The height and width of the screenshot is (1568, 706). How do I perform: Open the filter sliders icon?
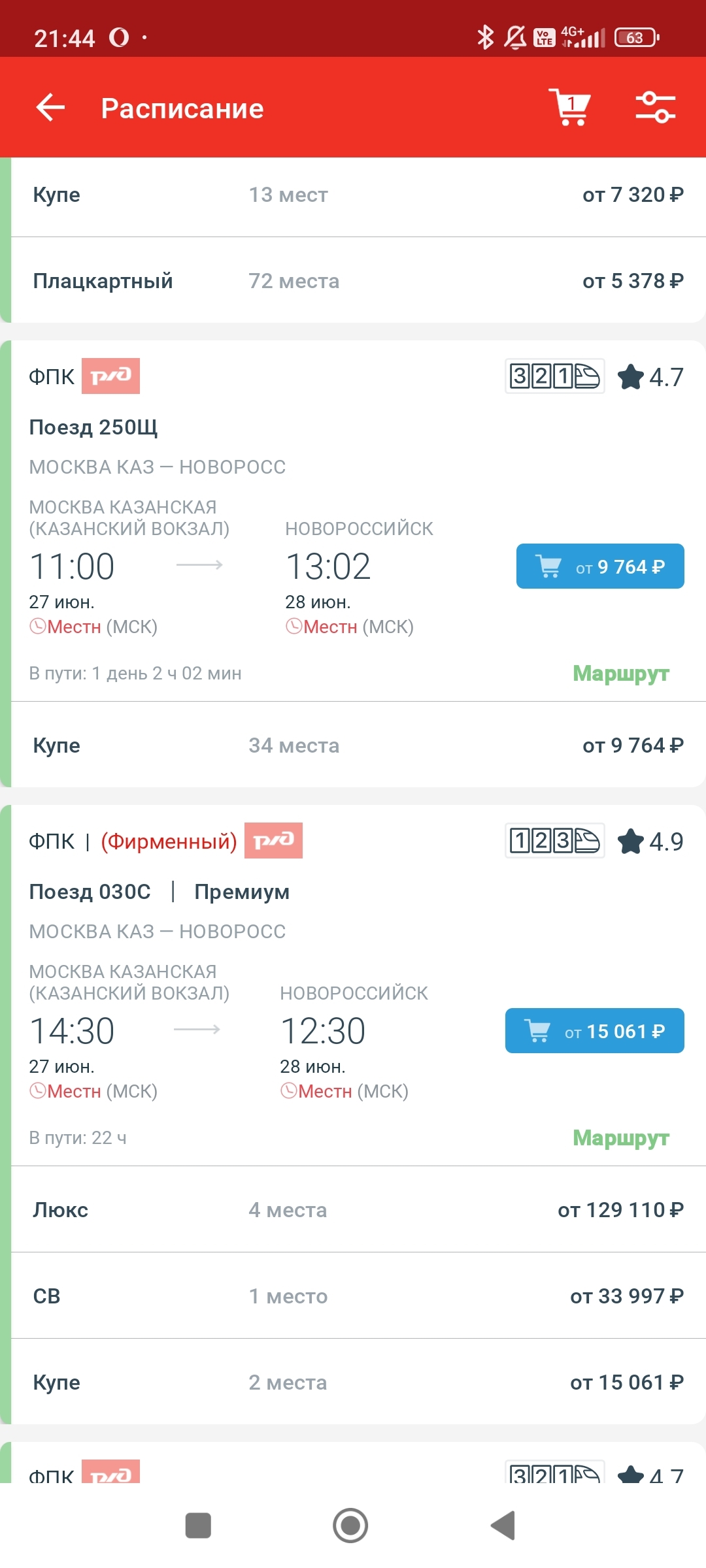(655, 107)
